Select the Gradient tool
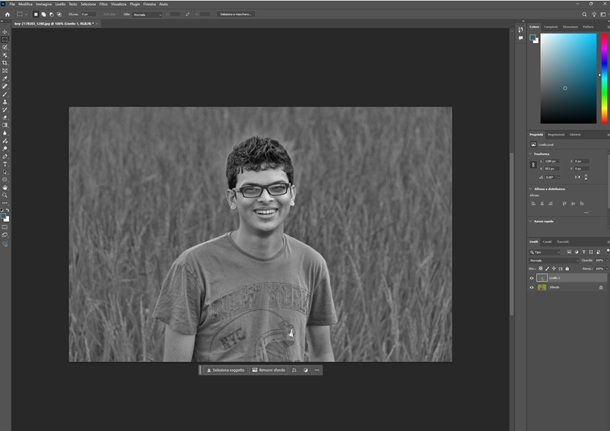610x431 pixels. click(x=5, y=125)
